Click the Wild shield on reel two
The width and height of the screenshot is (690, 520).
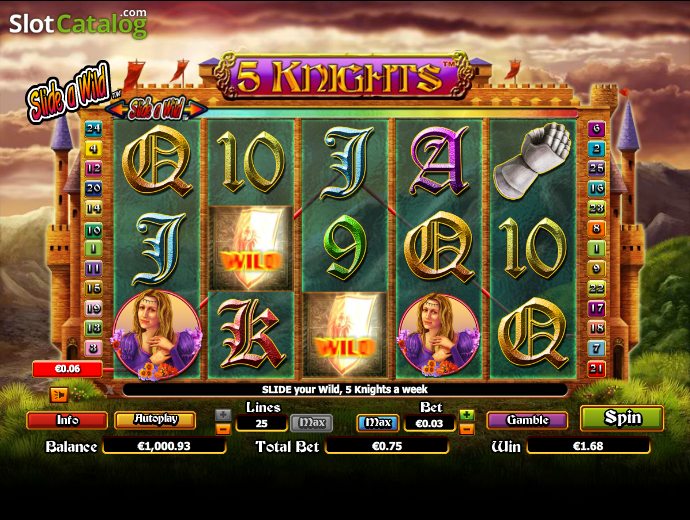click(250, 249)
